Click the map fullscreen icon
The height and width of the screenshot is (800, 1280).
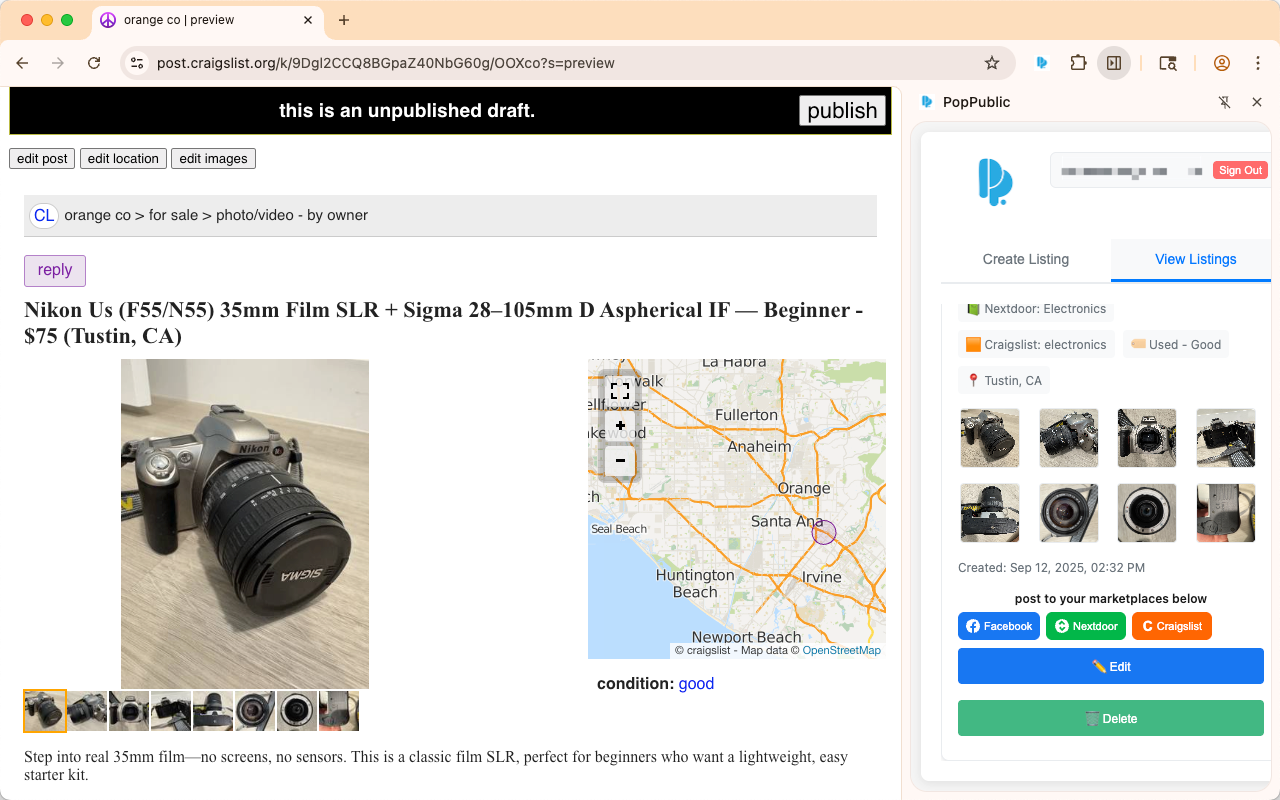pos(620,391)
